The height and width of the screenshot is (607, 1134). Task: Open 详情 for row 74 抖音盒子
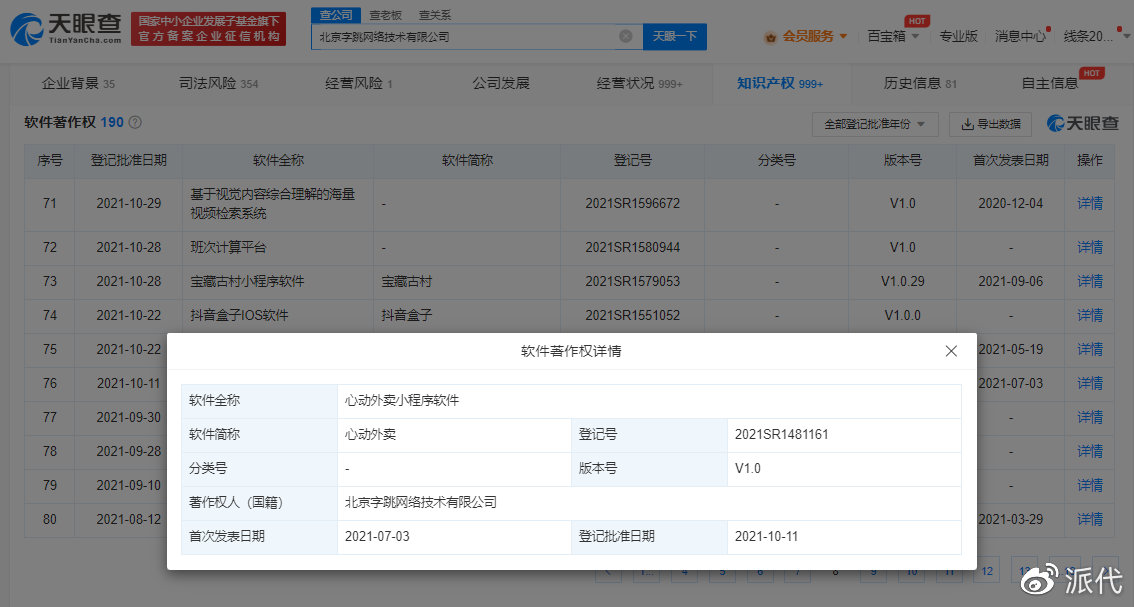click(x=1090, y=315)
